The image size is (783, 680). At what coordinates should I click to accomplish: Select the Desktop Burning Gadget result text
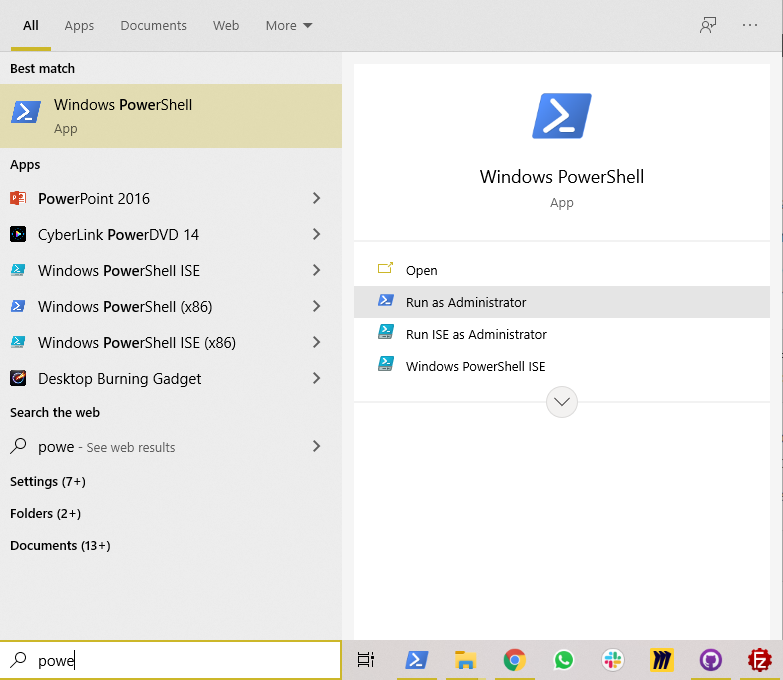click(x=119, y=379)
